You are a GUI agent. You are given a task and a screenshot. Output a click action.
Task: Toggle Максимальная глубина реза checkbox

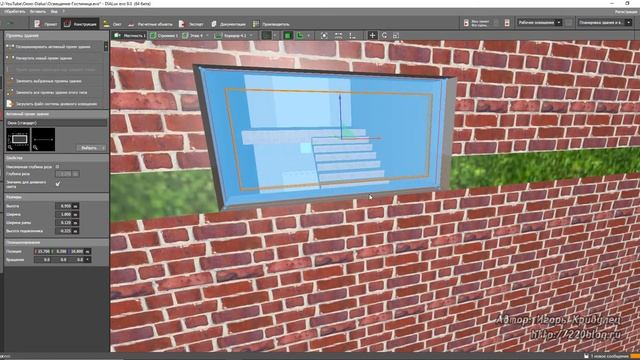(57, 167)
